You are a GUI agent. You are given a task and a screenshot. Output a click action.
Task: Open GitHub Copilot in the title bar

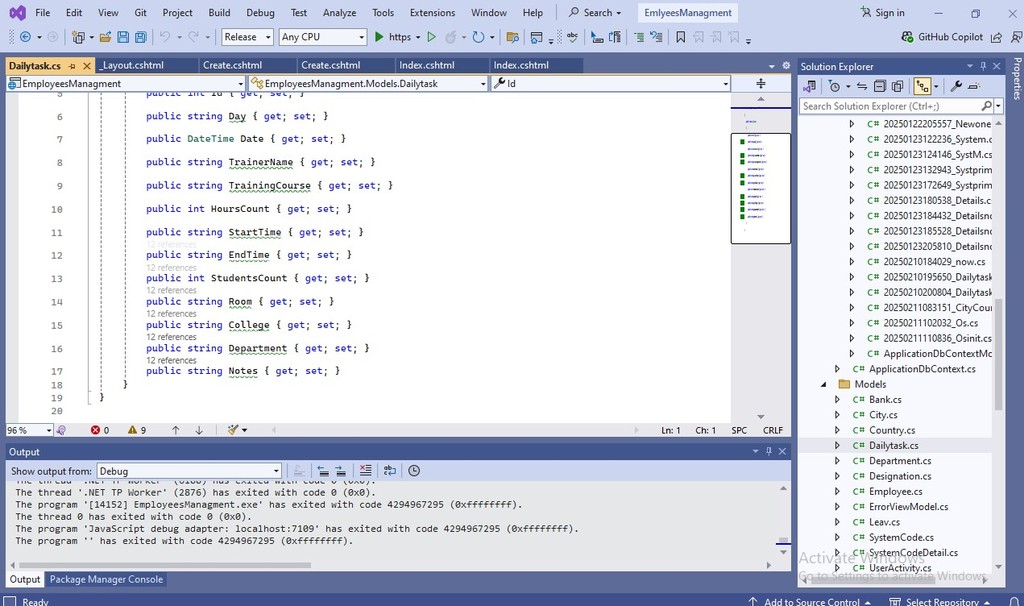[x=942, y=37]
